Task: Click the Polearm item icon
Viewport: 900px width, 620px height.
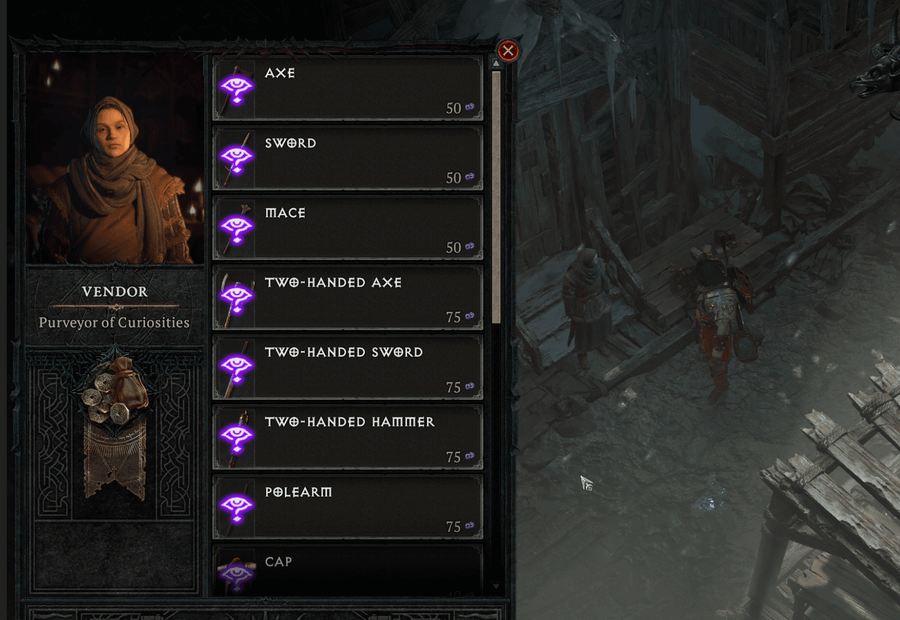Action: point(236,507)
